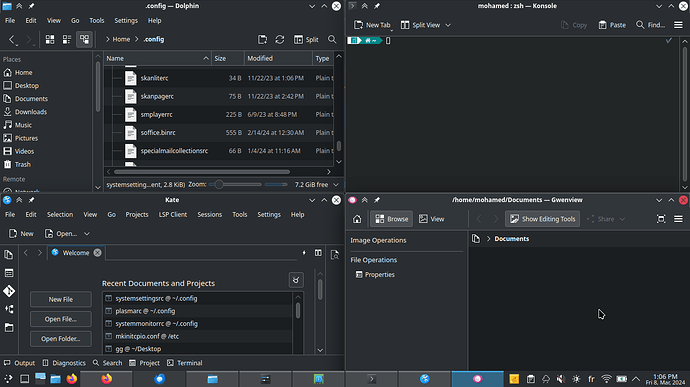Viewport: 690px width, 387px height.
Task: Open Kate's Projects menu
Action: 137,214
